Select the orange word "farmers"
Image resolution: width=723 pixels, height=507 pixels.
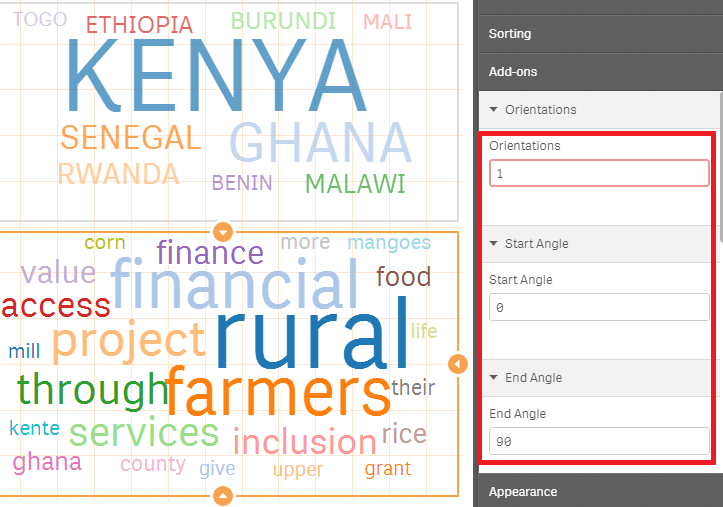coord(277,392)
